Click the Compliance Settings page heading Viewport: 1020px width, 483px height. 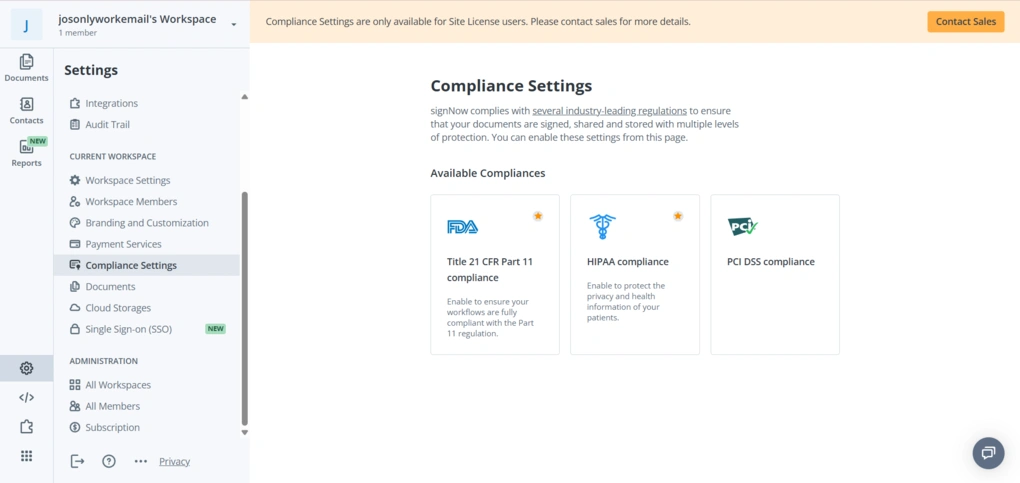[x=511, y=86]
